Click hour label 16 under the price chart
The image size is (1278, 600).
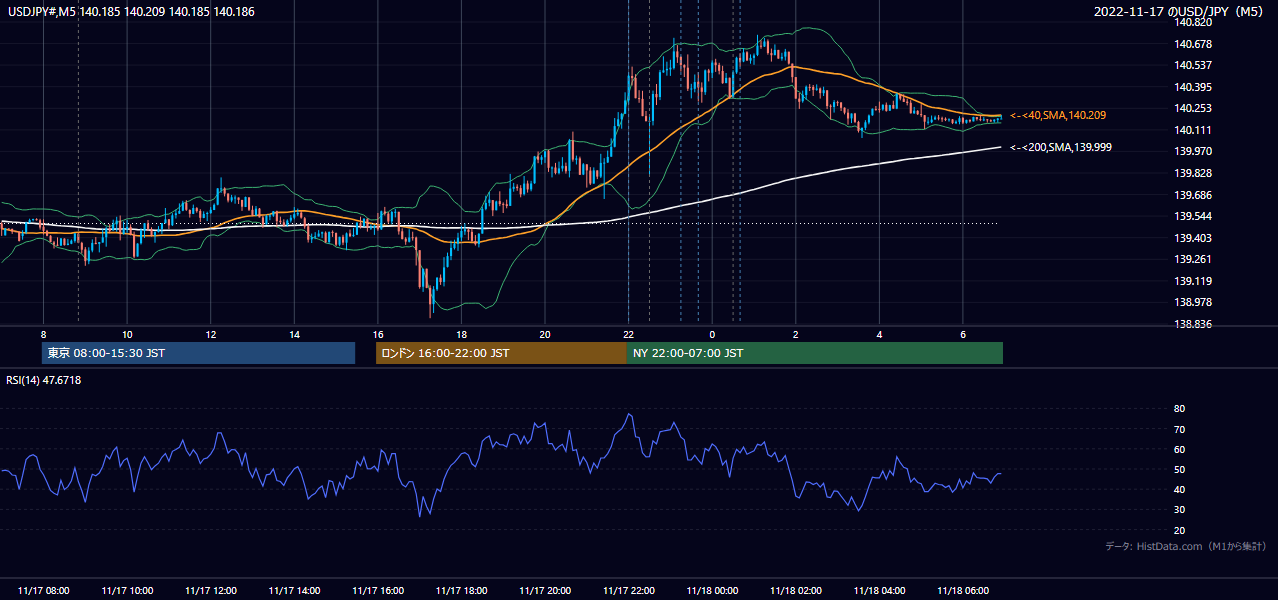coord(378,334)
